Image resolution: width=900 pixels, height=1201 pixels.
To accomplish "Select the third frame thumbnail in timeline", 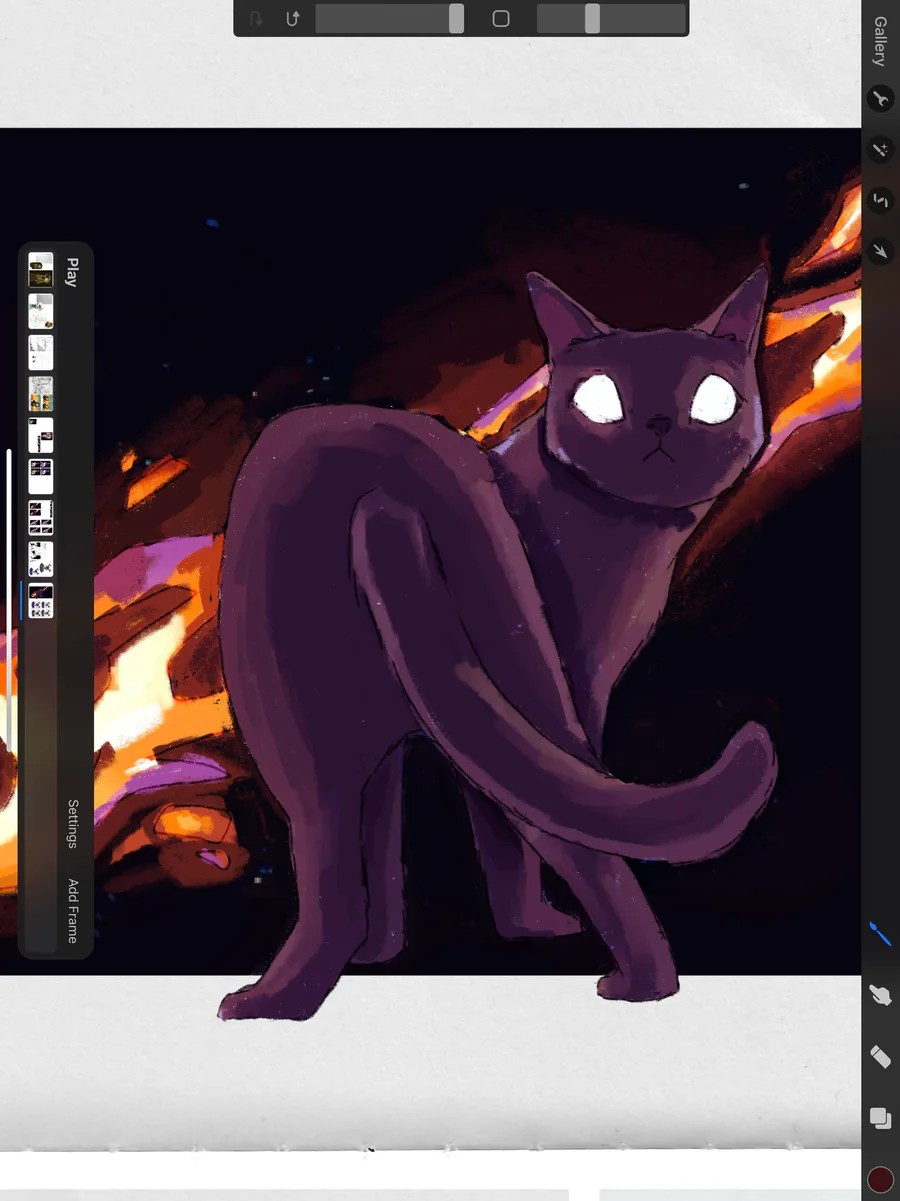I will (x=41, y=353).
